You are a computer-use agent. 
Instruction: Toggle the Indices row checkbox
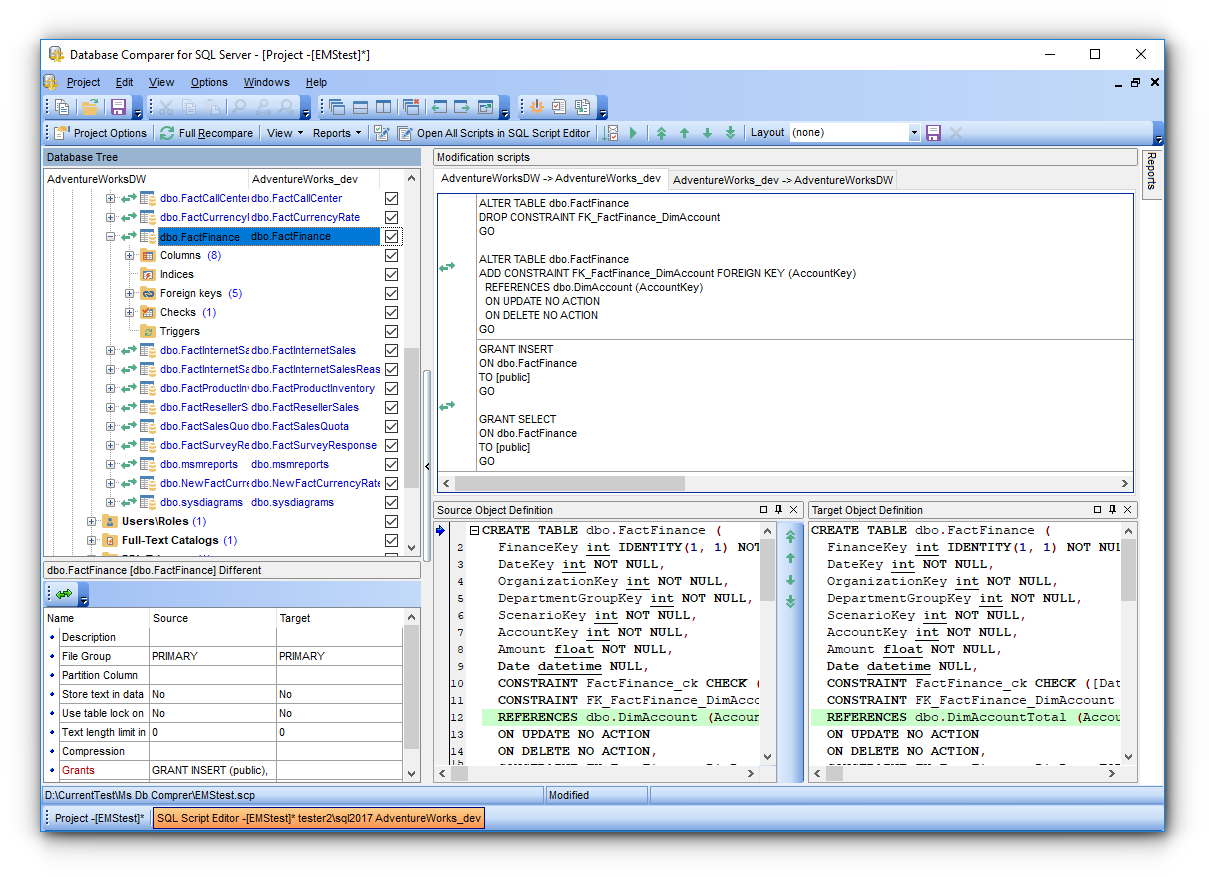point(392,275)
